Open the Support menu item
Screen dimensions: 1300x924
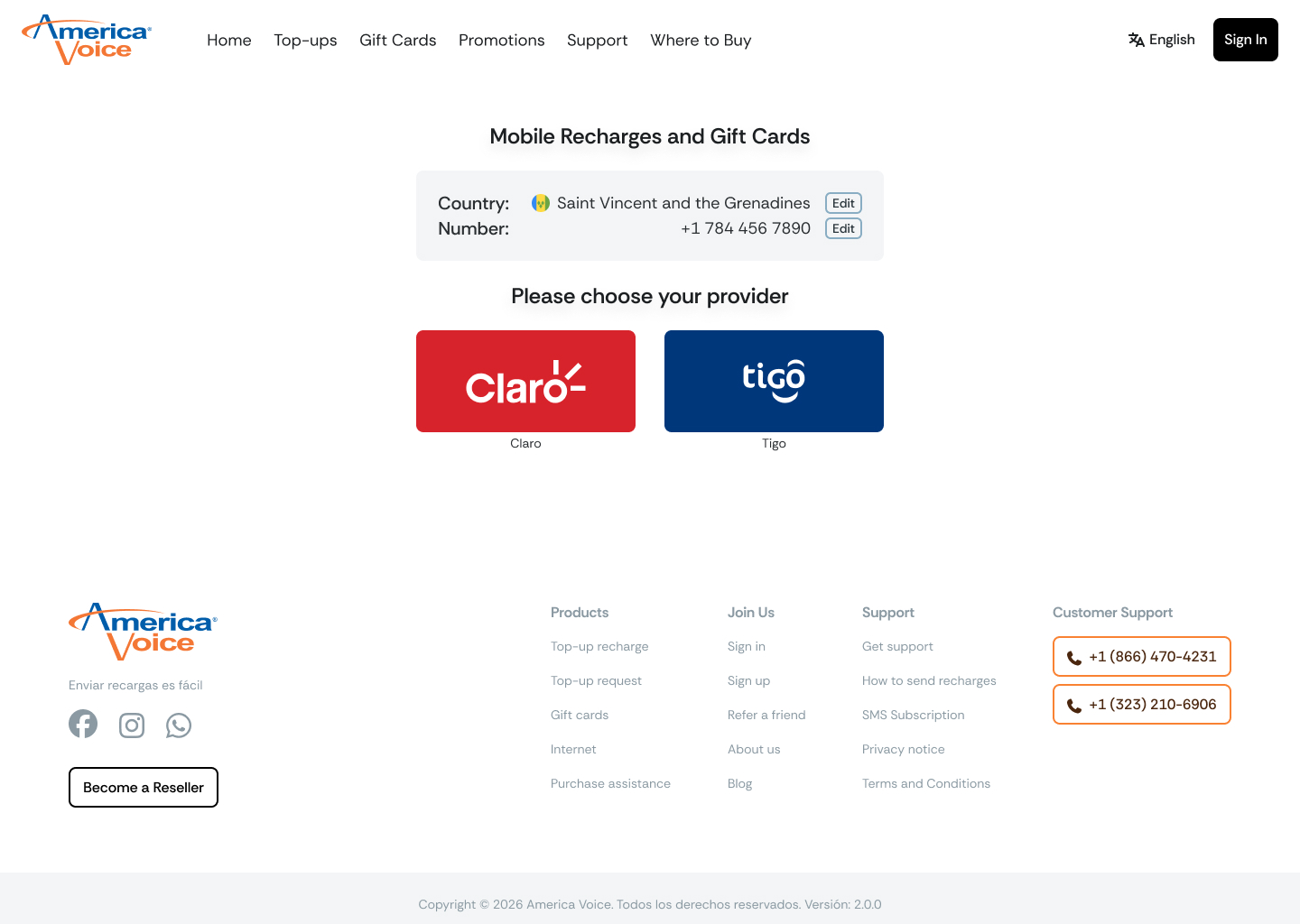point(598,40)
